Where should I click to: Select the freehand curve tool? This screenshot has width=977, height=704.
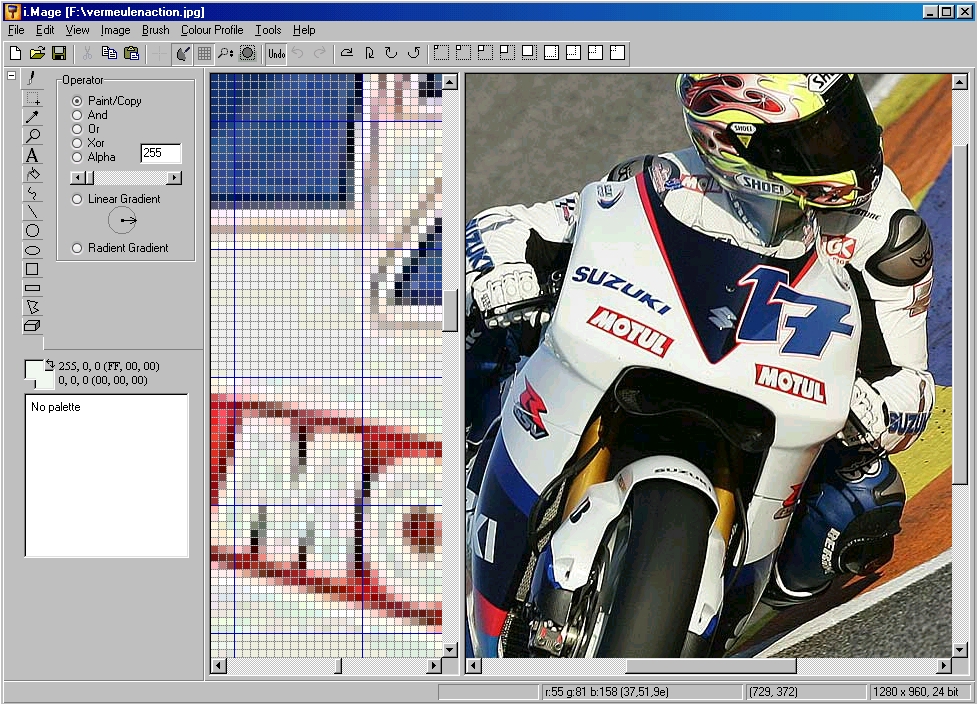tap(32, 194)
